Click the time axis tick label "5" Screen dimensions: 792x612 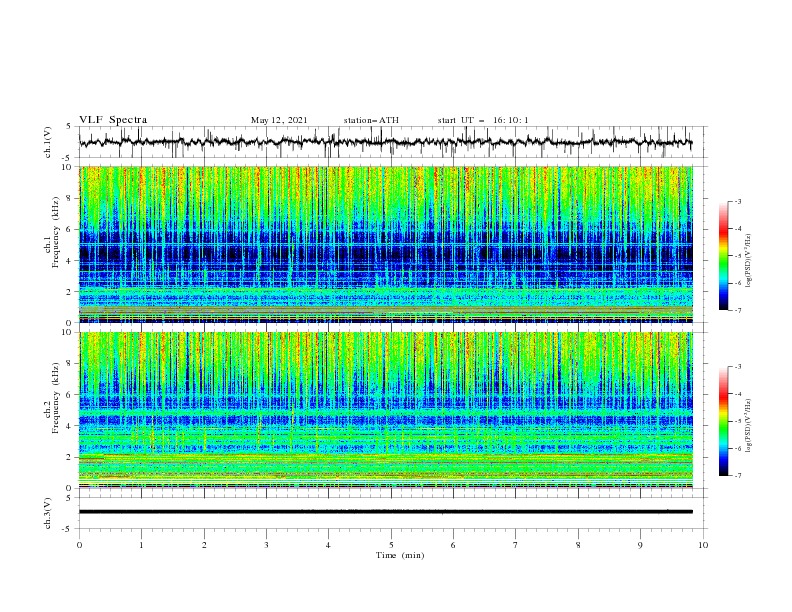pos(391,545)
